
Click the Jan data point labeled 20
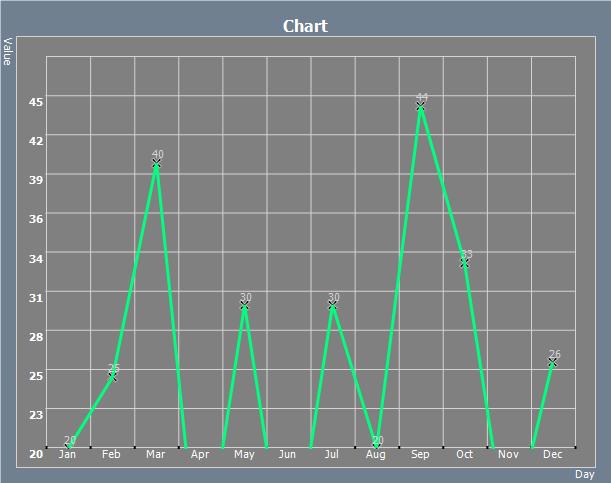tap(69, 446)
